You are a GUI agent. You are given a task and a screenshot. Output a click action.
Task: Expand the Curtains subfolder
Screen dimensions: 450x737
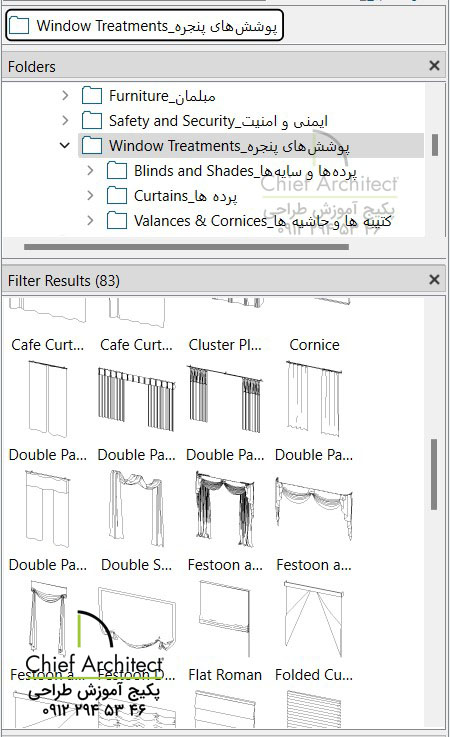pos(90,196)
